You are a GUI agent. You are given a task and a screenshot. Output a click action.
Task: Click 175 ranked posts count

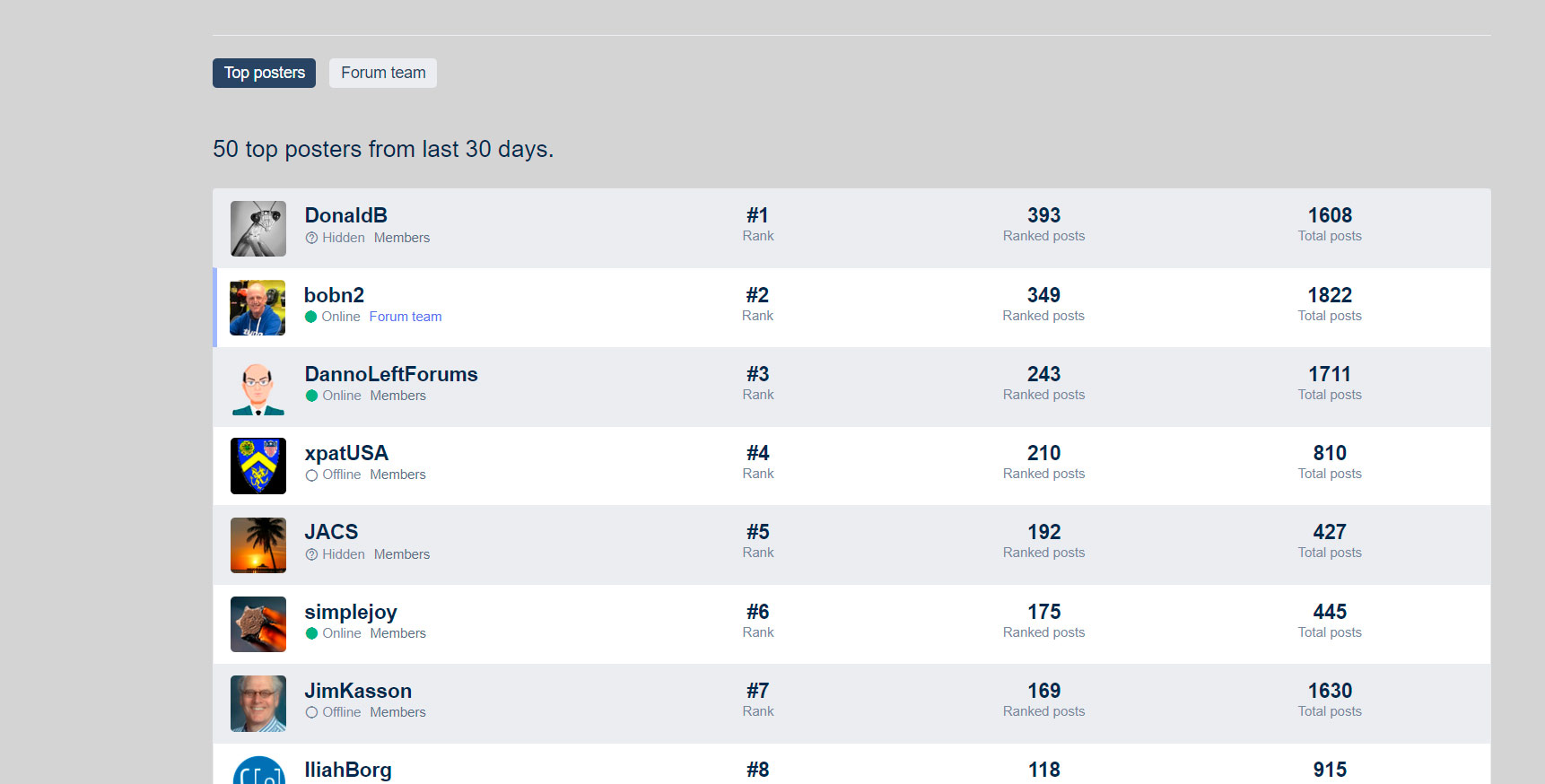1044,612
